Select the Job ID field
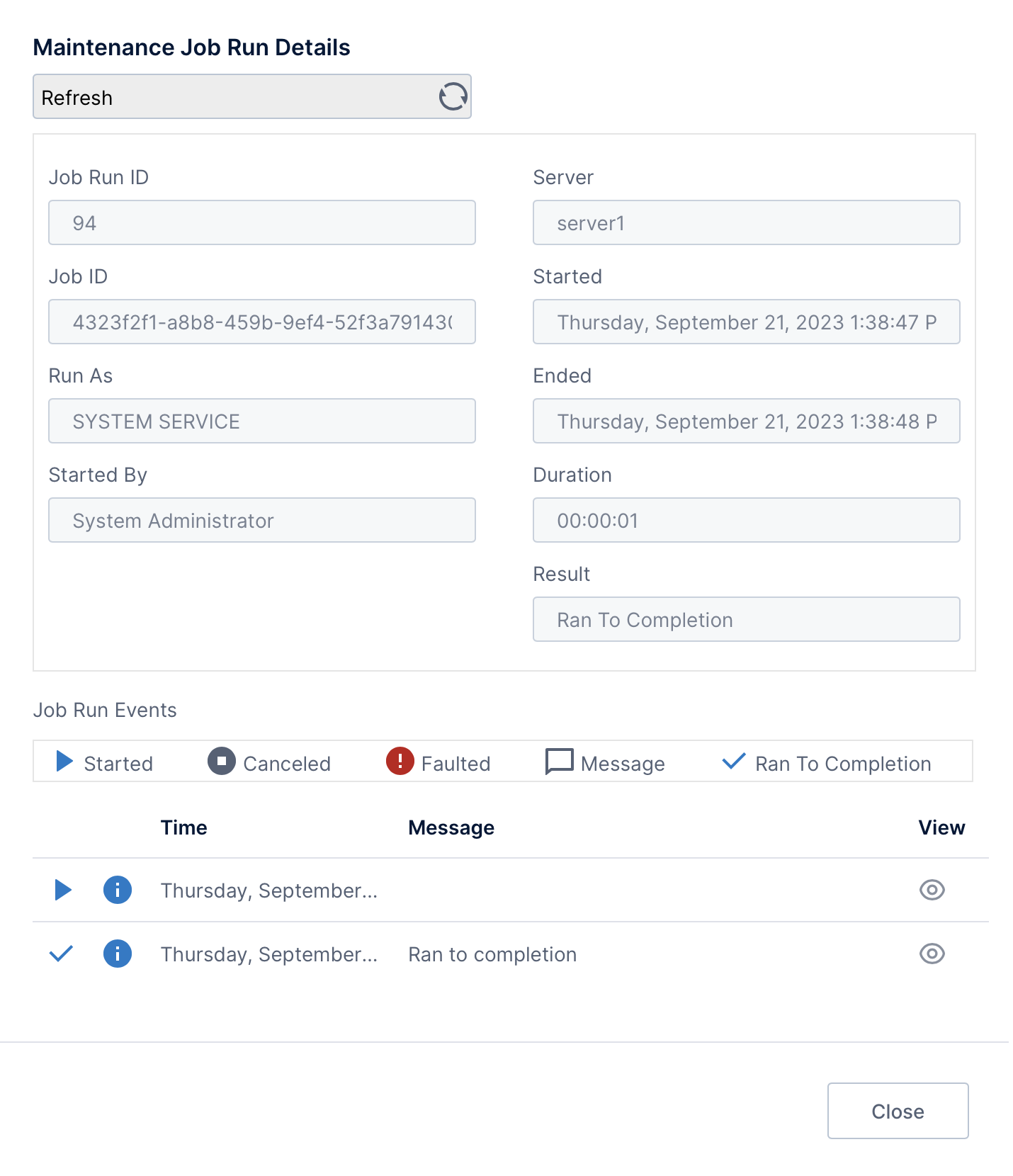The width and height of the screenshot is (1013, 1176). pyautogui.click(x=261, y=322)
